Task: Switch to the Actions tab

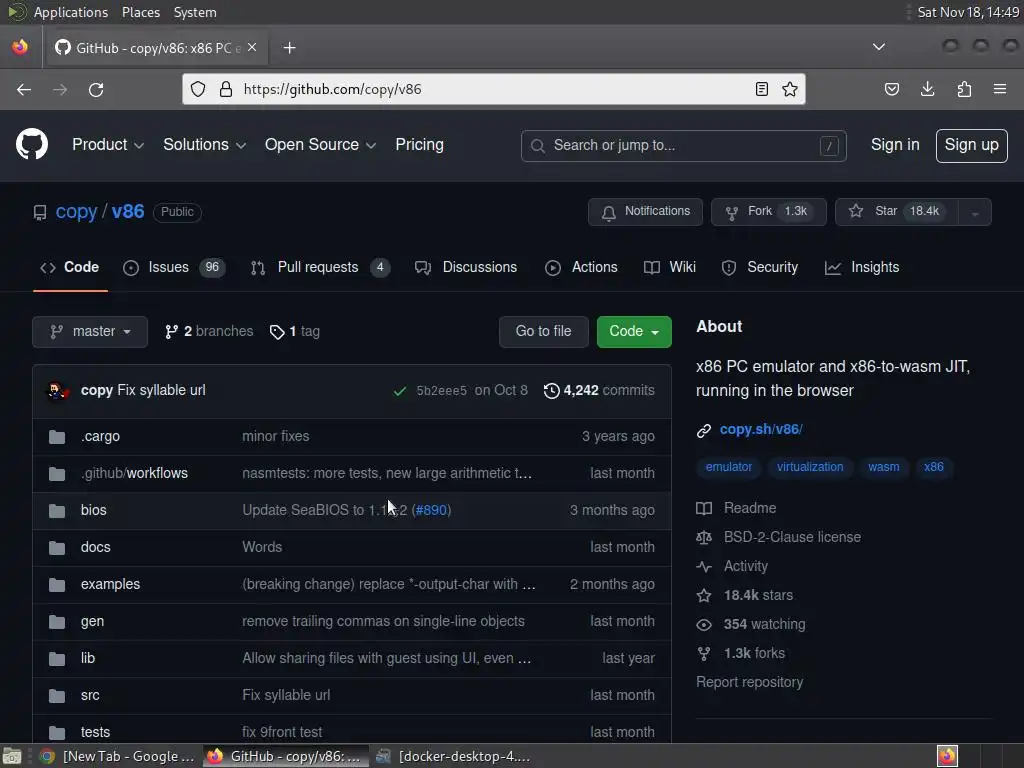Action: (x=581, y=267)
